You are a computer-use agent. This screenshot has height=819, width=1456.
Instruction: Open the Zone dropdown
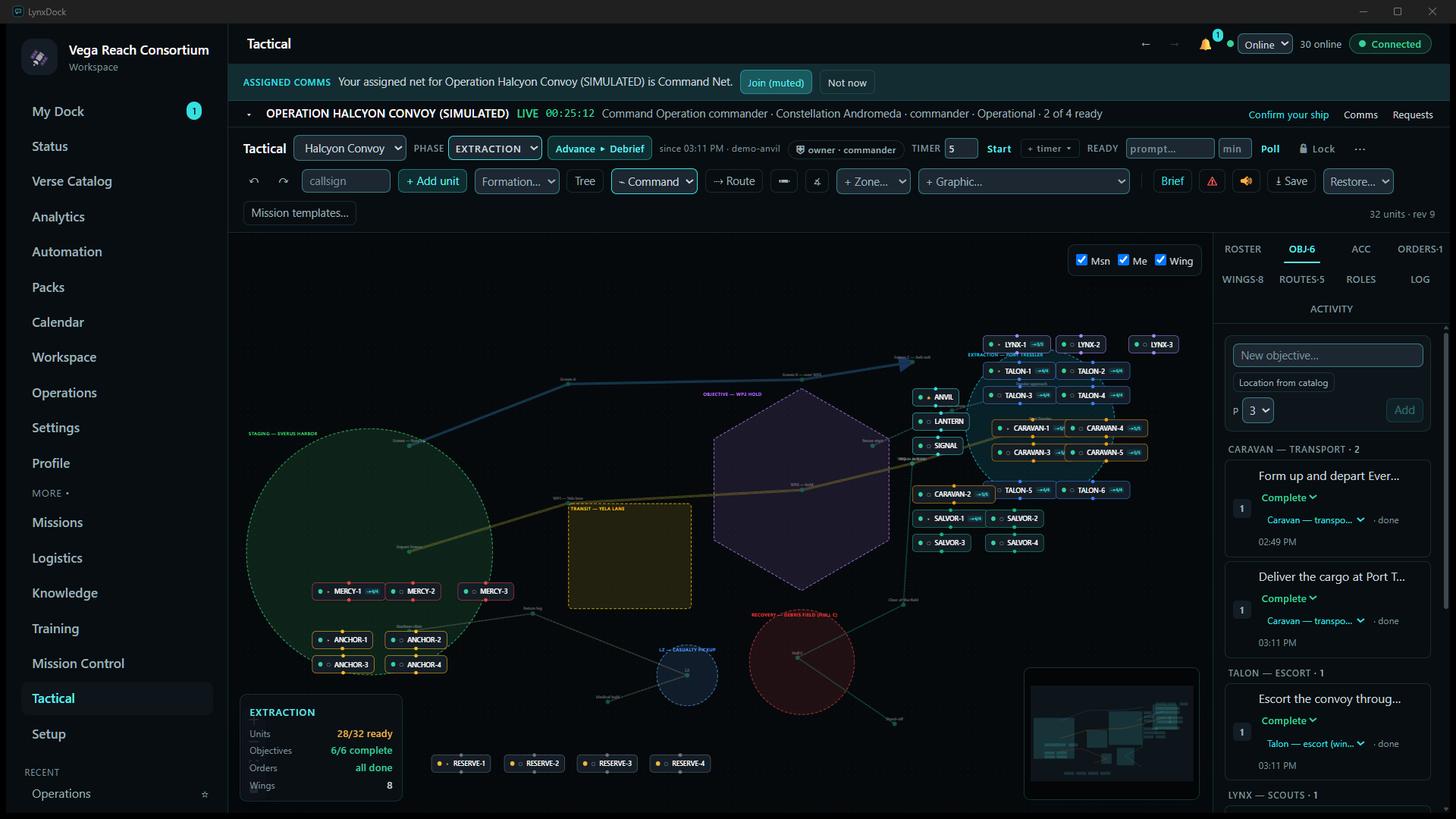[873, 181]
